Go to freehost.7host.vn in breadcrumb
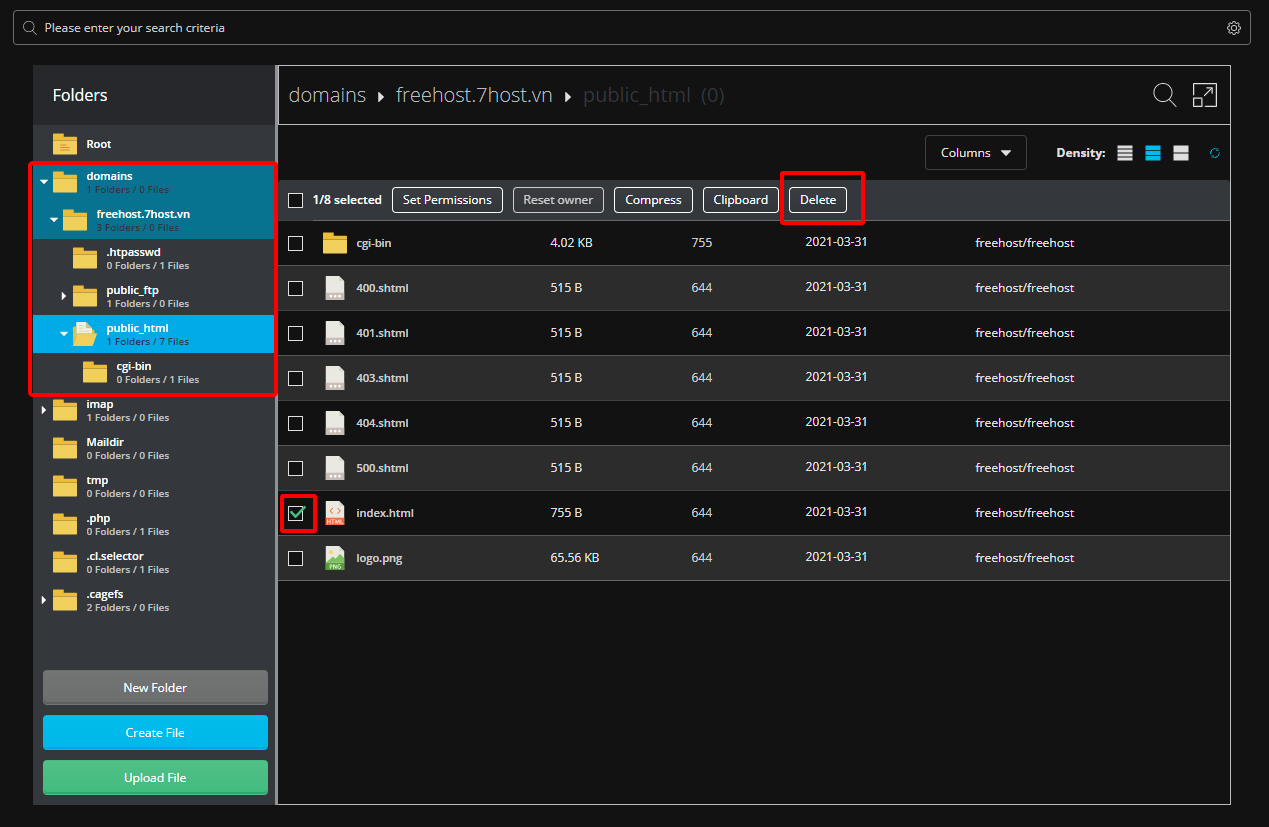The width and height of the screenshot is (1269, 827). (474, 95)
